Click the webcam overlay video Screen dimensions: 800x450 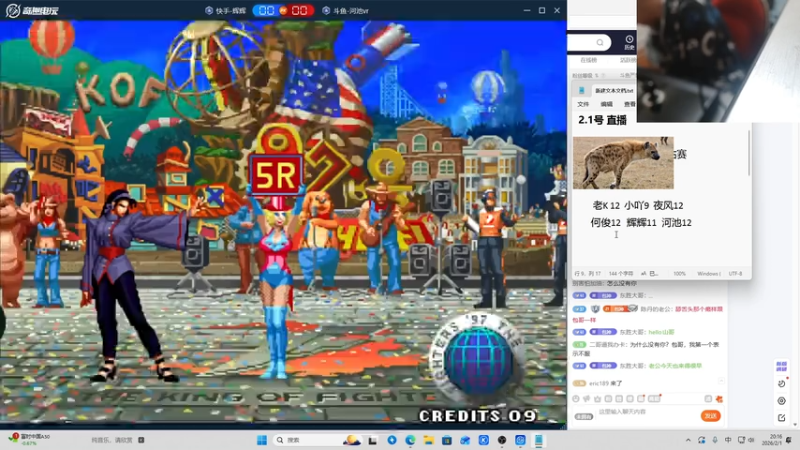(x=718, y=61)
